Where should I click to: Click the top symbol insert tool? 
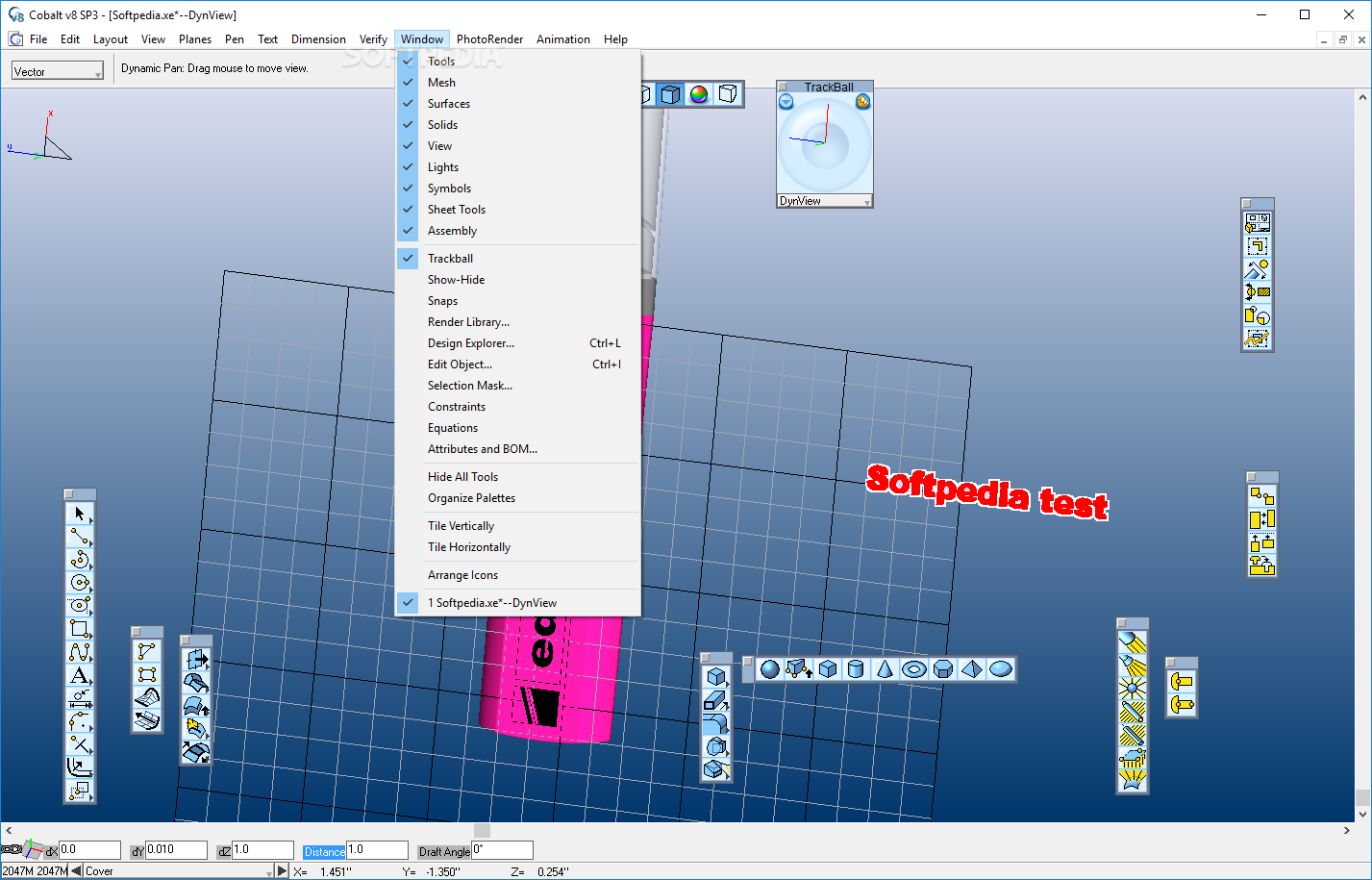coord(1182,681)
